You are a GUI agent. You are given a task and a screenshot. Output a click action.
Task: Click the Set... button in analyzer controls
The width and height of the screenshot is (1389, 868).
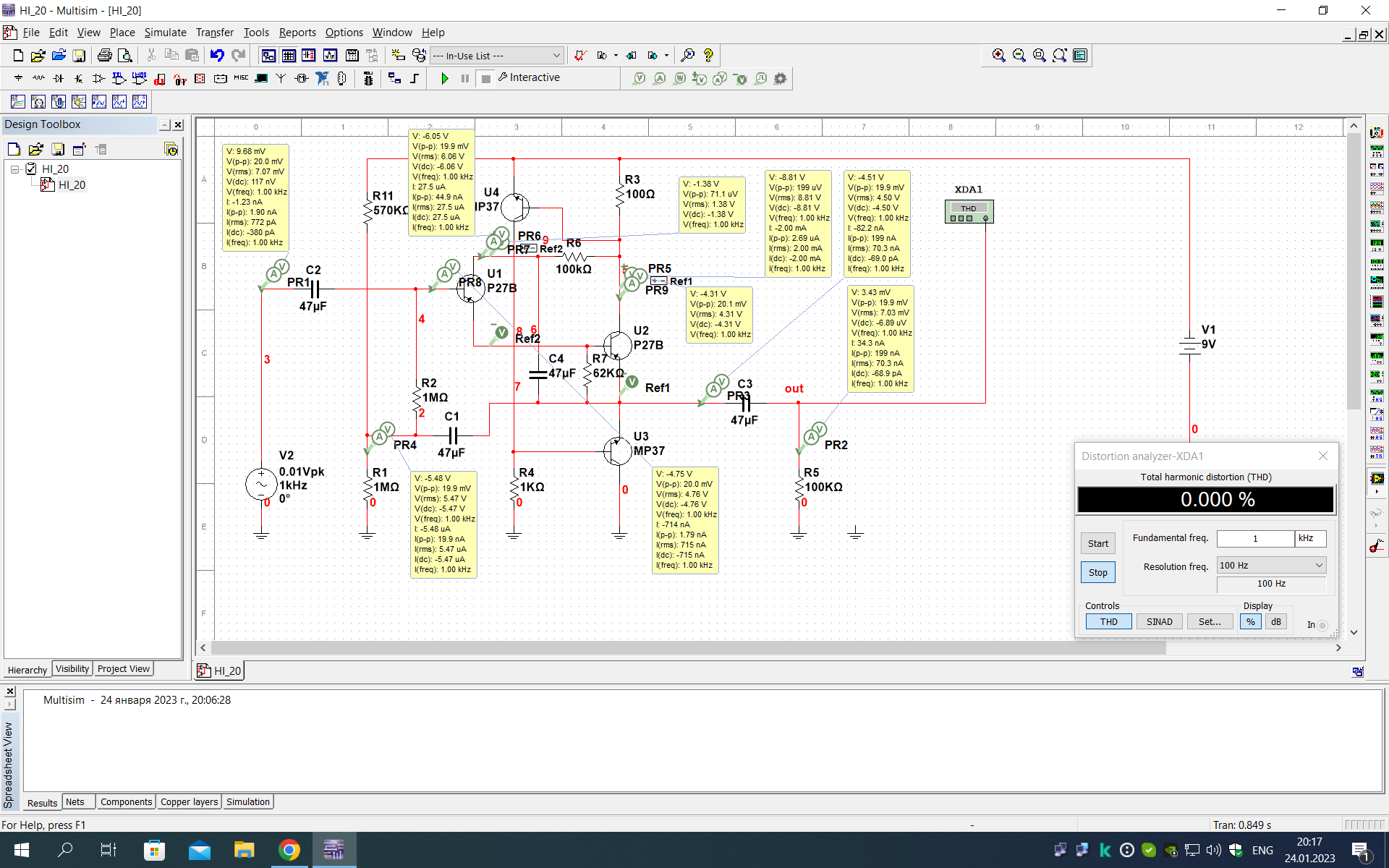point(1210,621)
